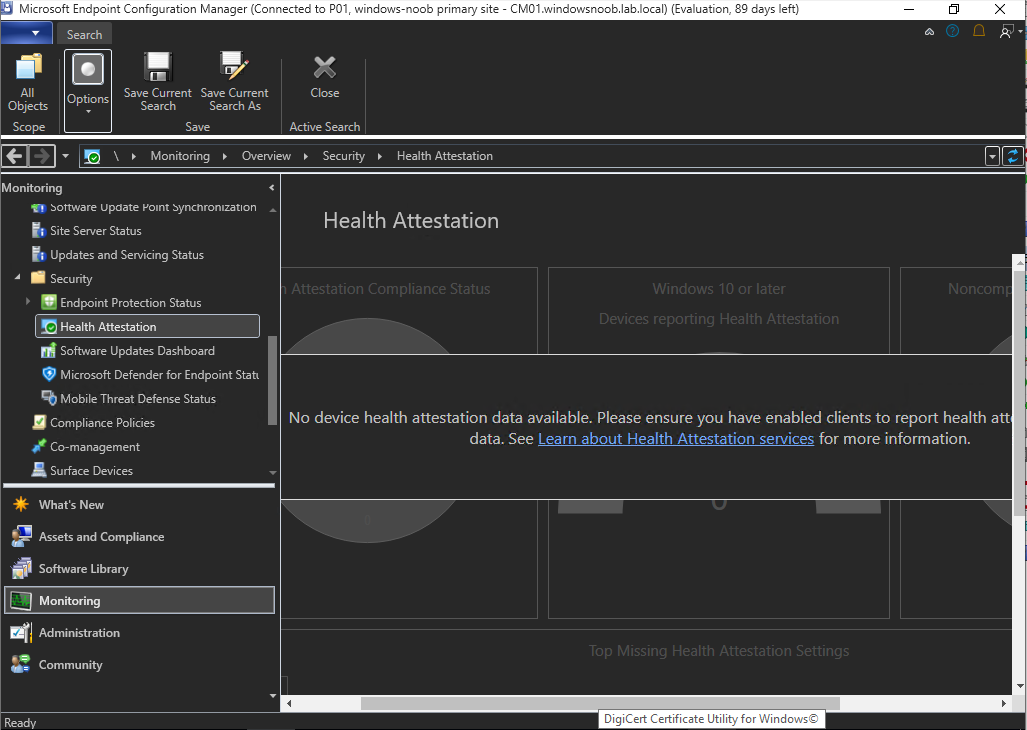Go back with the navigation arrow
This screenshot has height=730, width=1027.
coord(14,156)
